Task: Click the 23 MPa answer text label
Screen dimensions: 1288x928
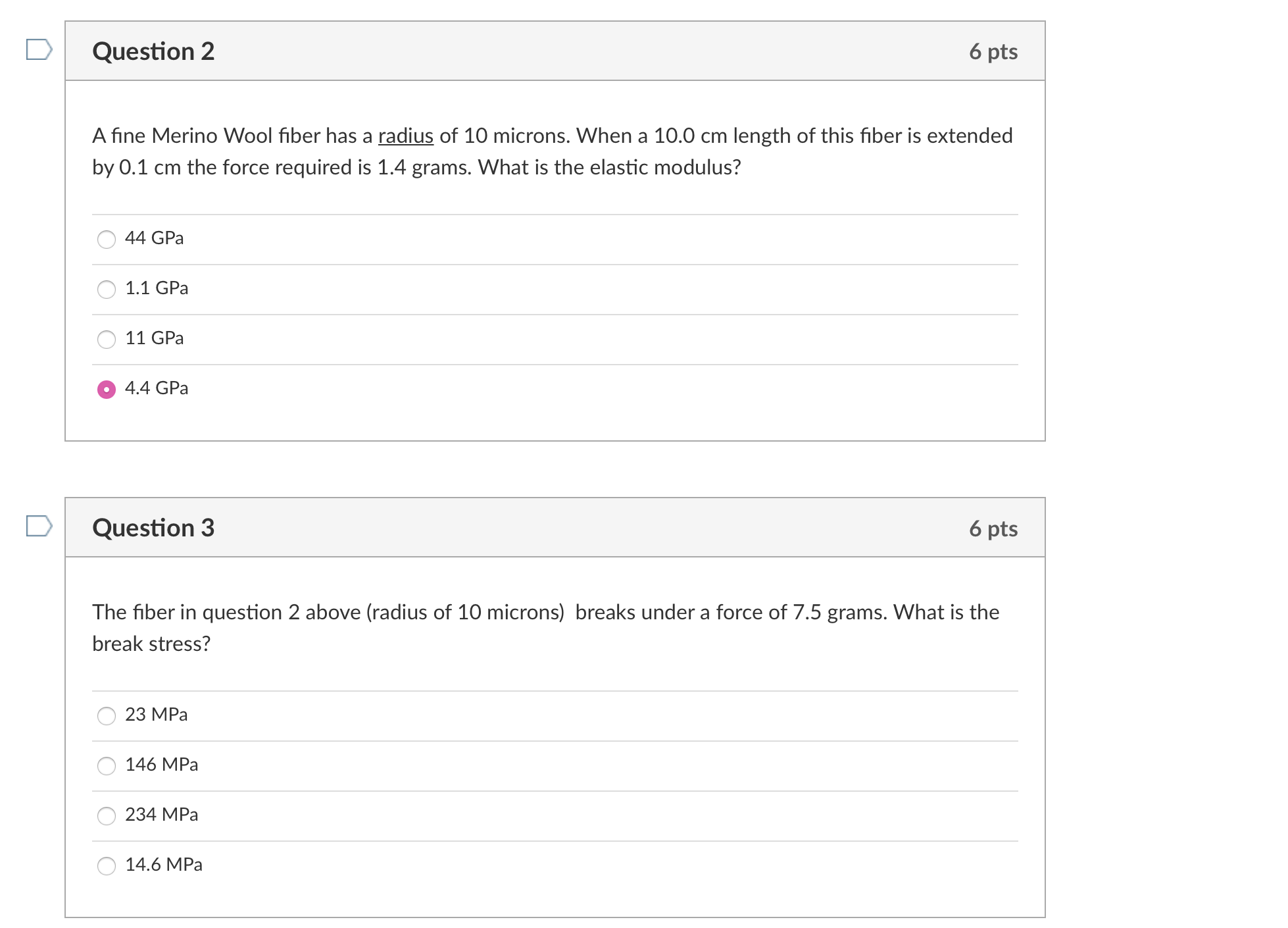Action: tap(157, 715)
